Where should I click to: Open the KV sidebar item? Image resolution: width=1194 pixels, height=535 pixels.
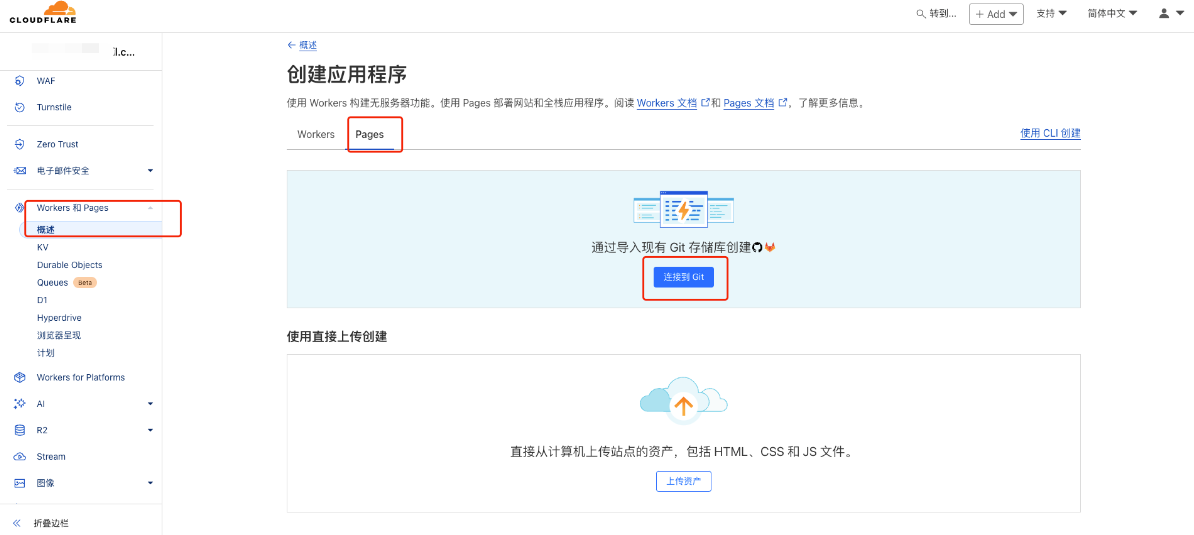point(43,247)
